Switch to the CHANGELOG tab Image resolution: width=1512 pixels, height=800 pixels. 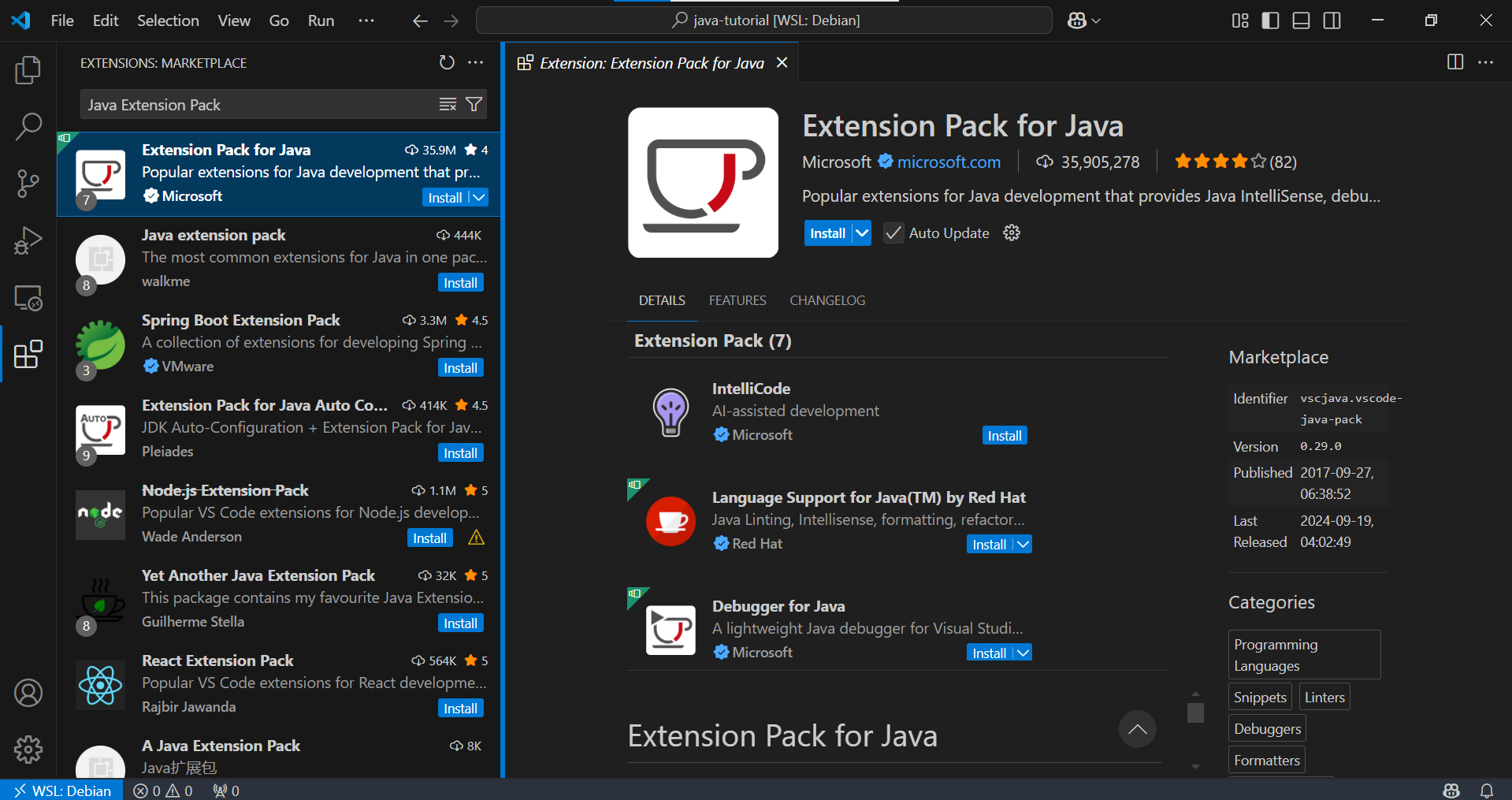click(827, 300)
